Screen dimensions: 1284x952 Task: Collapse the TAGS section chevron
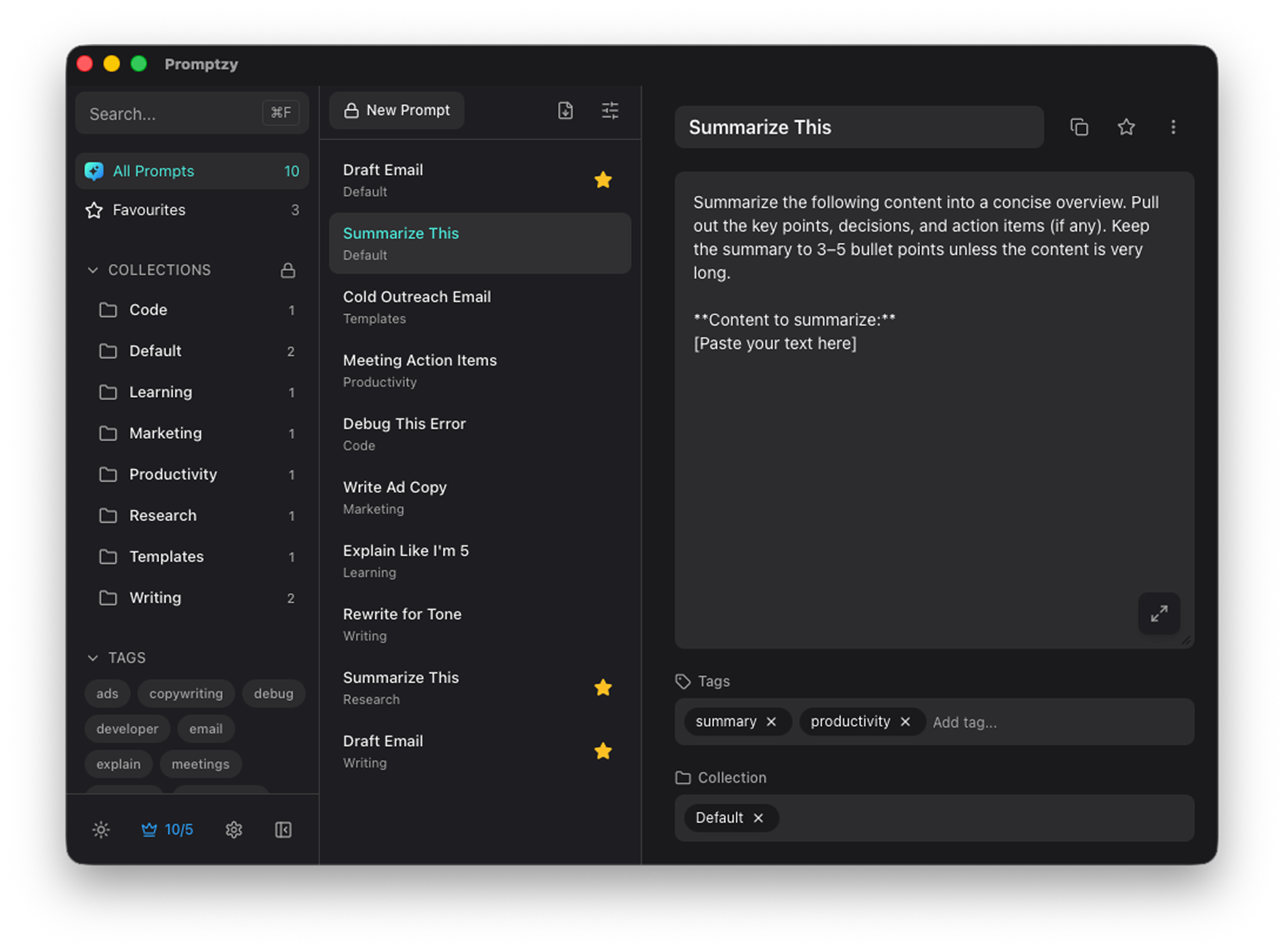[93, 658]
